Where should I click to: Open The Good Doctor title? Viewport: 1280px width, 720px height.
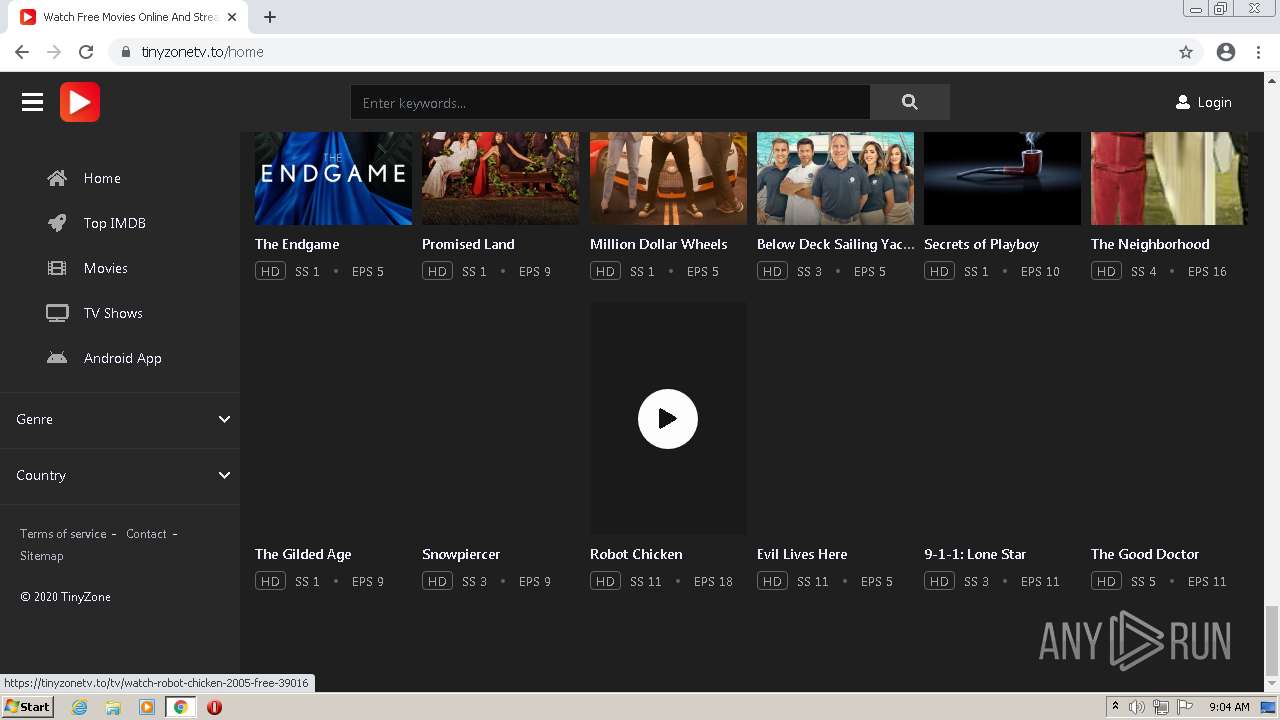[1145, 554]
